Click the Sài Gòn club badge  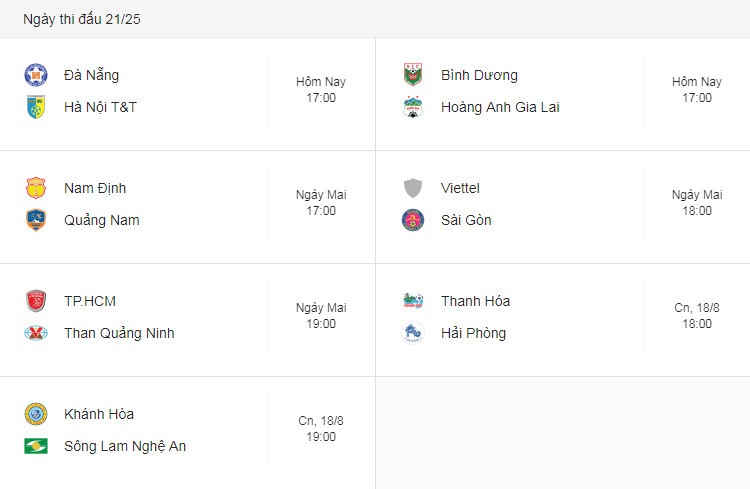coord(413,220)
